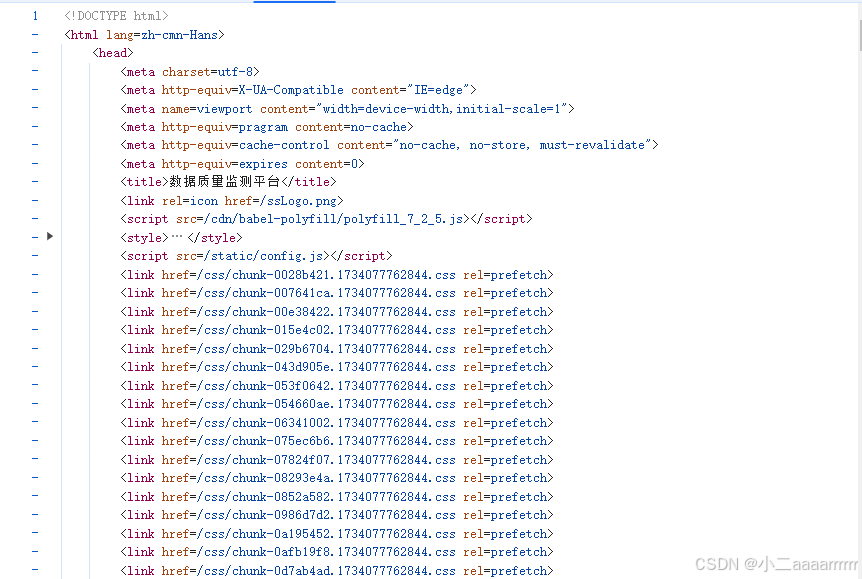Open chunk-043d905e css link
Image resolution: width=862 pixels, height=579 pixels.
[326, 367]
